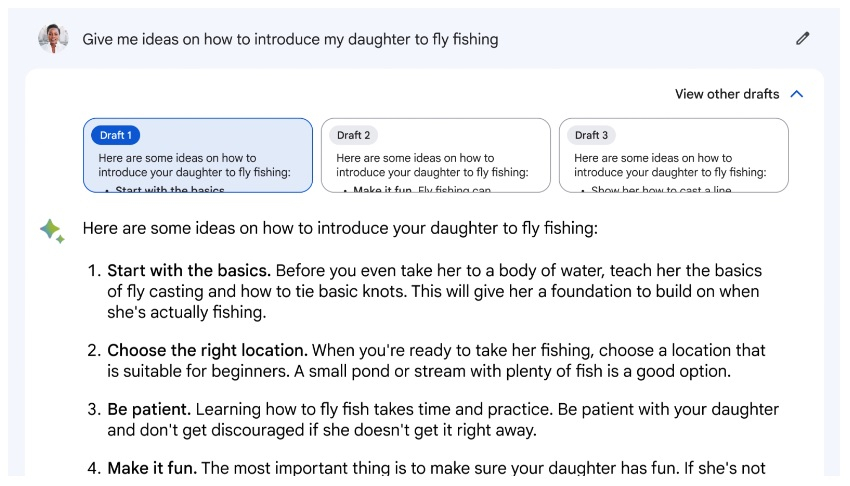
Task: Select the Draft 1 card
Action: point(198,155)
